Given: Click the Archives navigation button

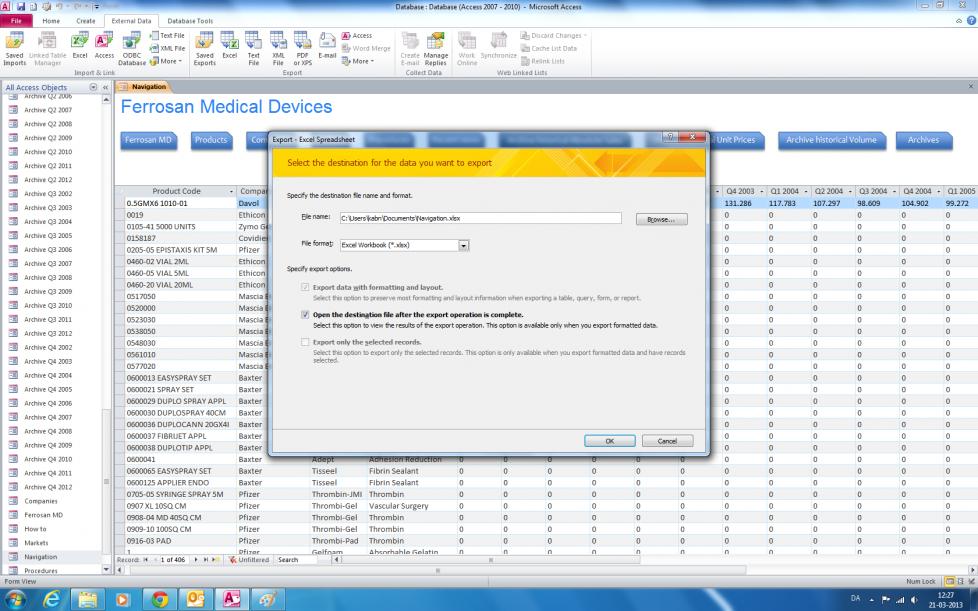Looking at the screenshot, I should tap(924, 140).
